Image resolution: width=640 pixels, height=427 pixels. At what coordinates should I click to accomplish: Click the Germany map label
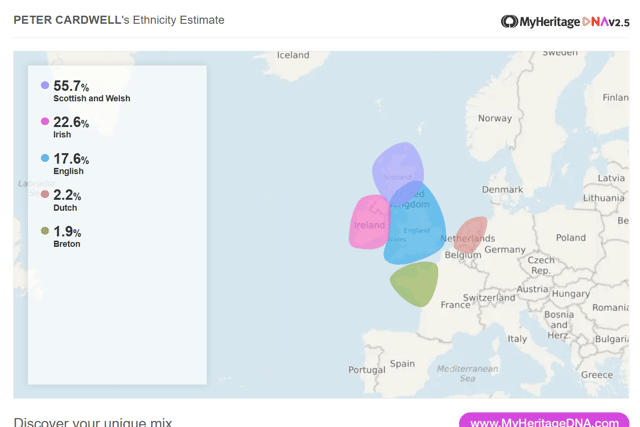(x=505, y=250)
